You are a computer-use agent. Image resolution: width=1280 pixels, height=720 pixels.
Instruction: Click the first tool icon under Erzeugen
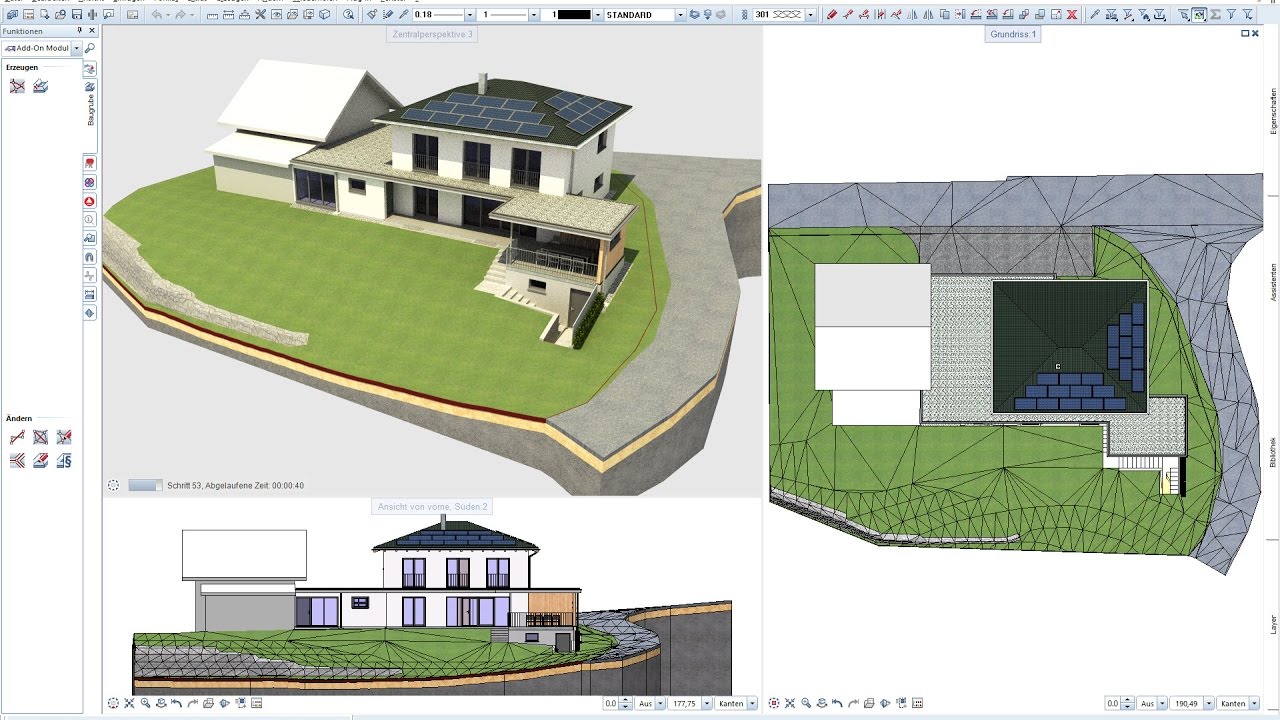pyautogui.click(x=17, y=86)
